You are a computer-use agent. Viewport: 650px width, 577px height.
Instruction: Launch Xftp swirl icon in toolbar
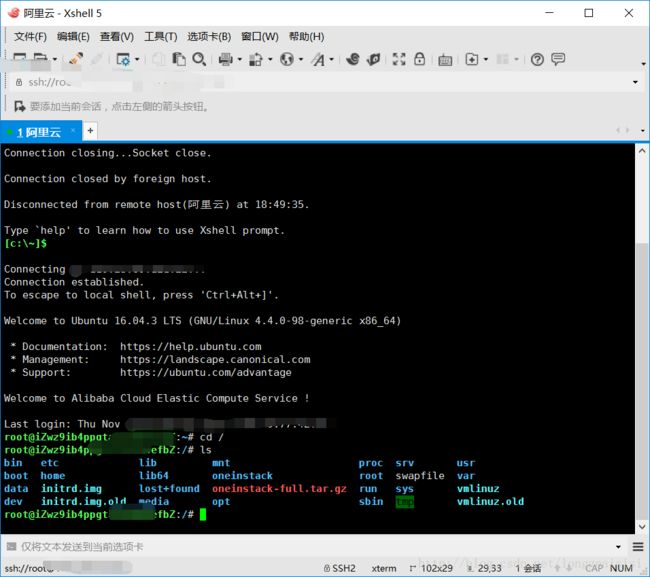(x=353, y=59)
